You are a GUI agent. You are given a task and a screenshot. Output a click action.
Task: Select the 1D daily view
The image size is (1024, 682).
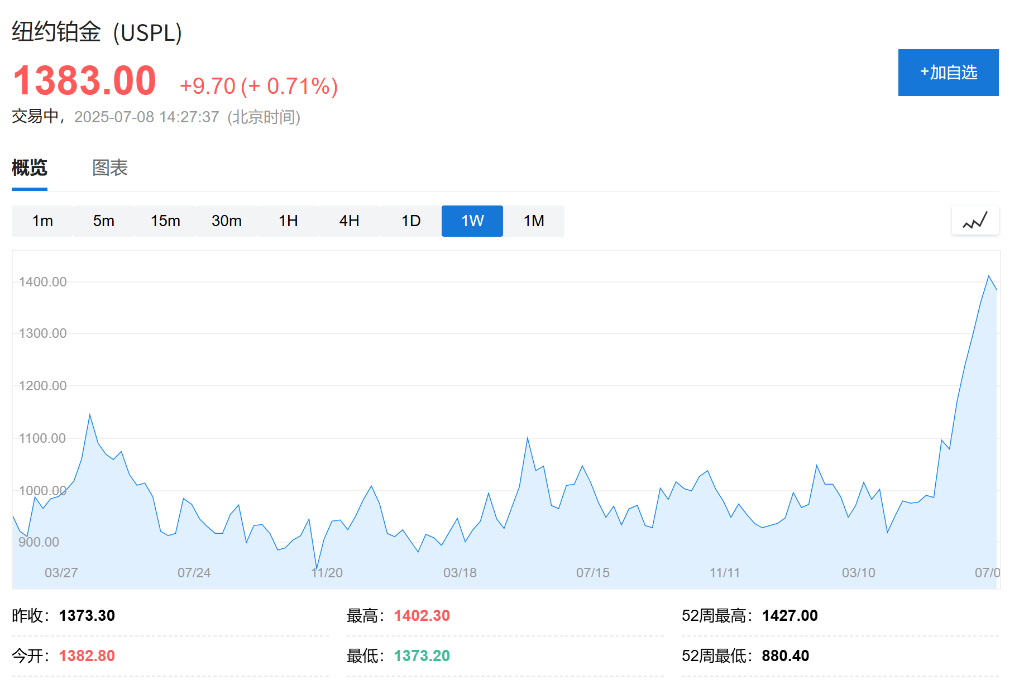[410, 220]
